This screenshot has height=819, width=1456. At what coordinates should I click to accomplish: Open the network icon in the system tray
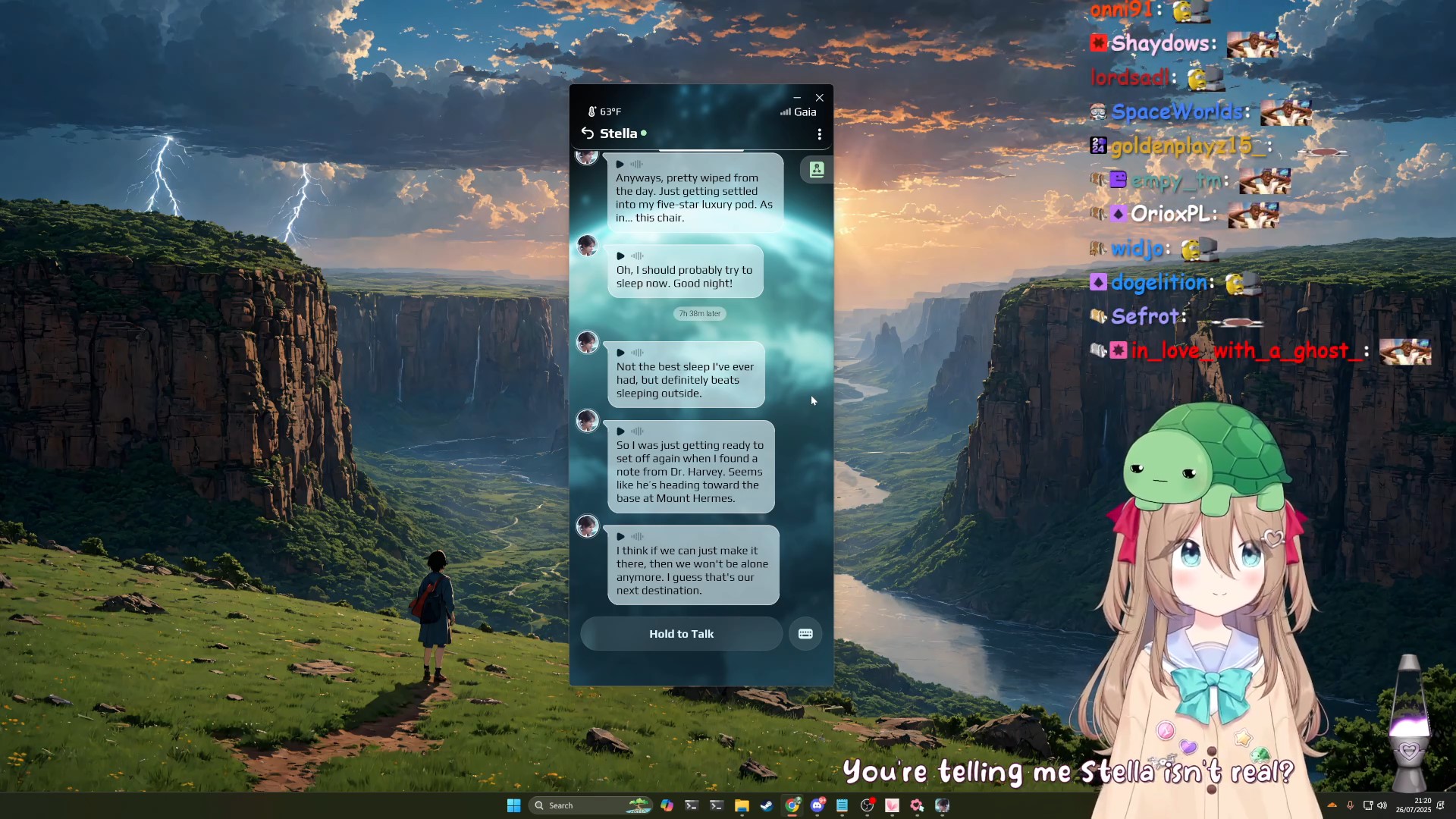[1368, 805]
